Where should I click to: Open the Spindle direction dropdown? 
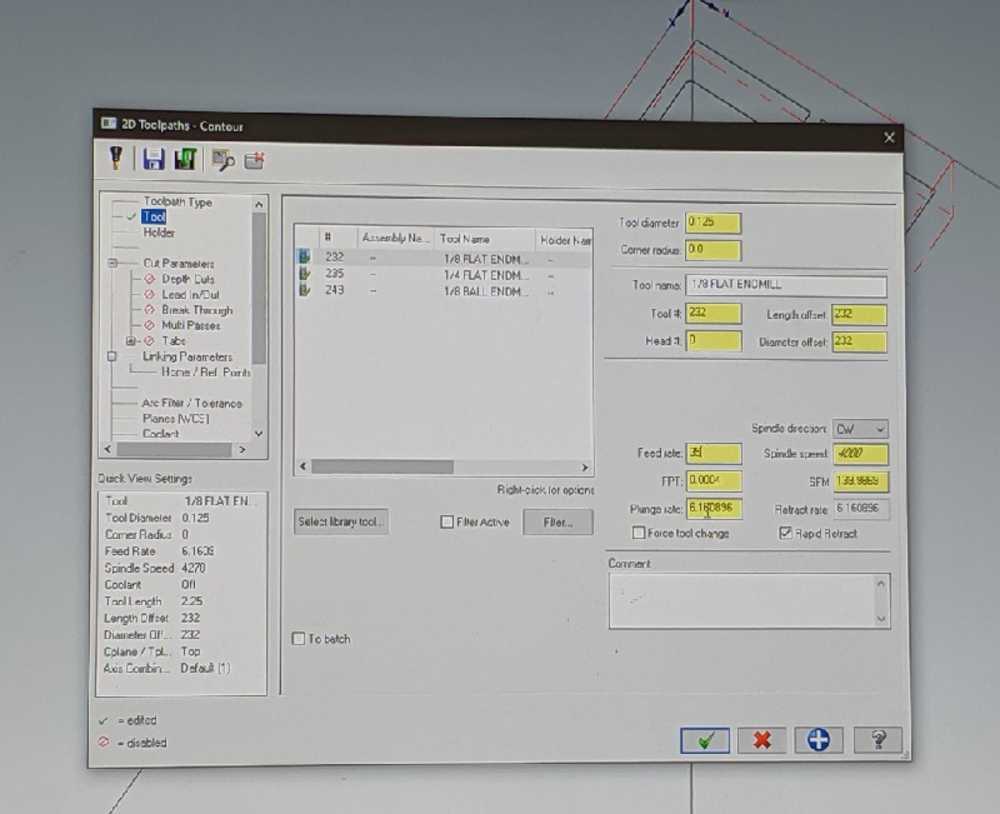click(860, 428)
